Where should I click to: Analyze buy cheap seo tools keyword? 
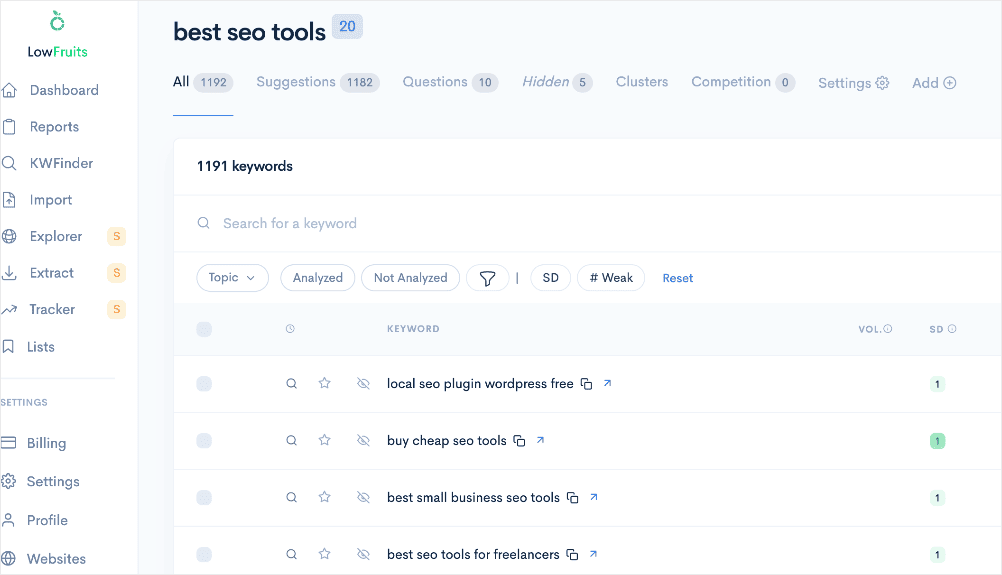(291, 440)
